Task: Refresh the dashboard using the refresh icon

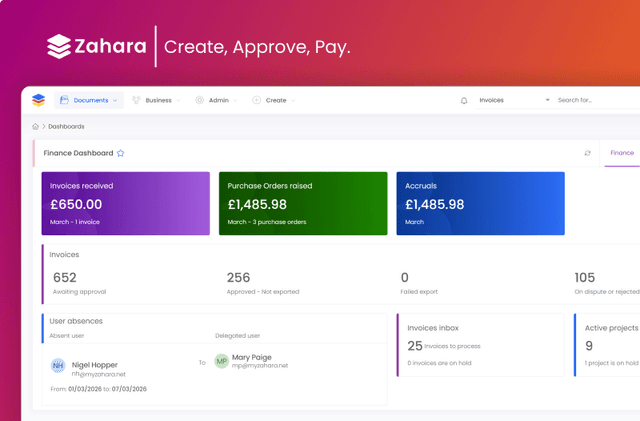Action: coord(587,153)
